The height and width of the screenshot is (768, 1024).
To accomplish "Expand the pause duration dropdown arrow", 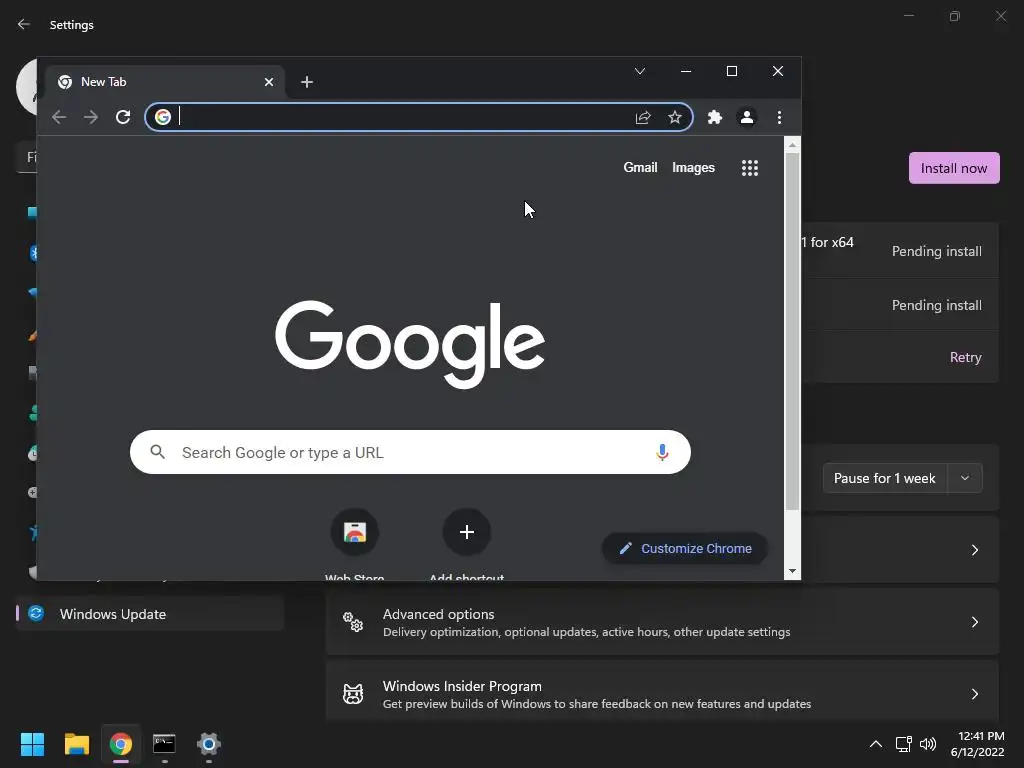I will pos(965,478).
